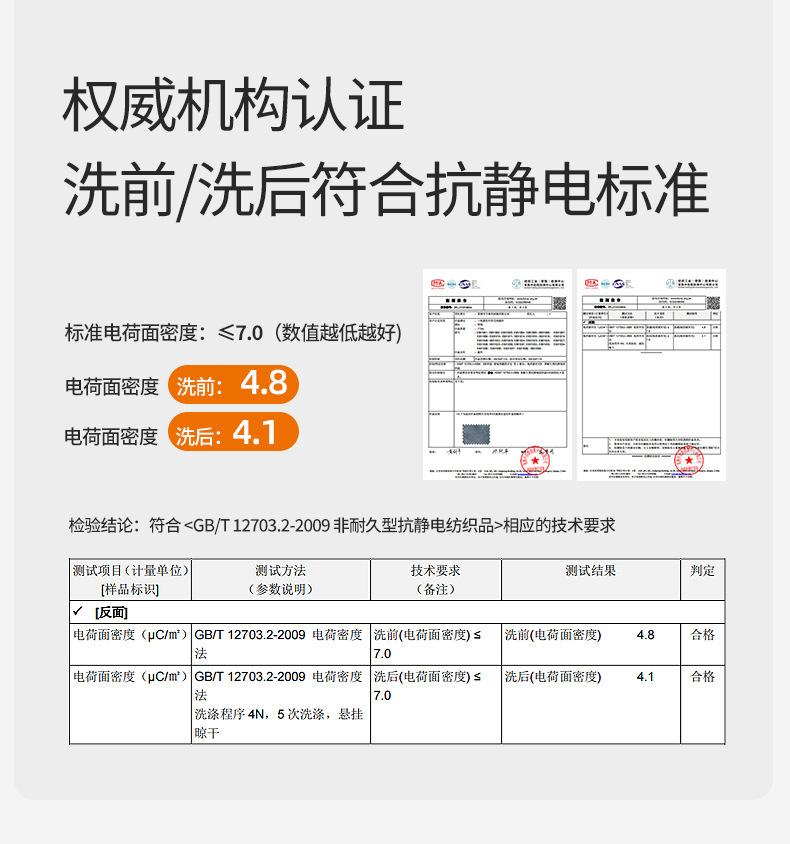The height and width of the screenshot is (844, 790).
Task: Click the checkmark beside [反面]
Action: pyautogui.click(x=78, y=611)
